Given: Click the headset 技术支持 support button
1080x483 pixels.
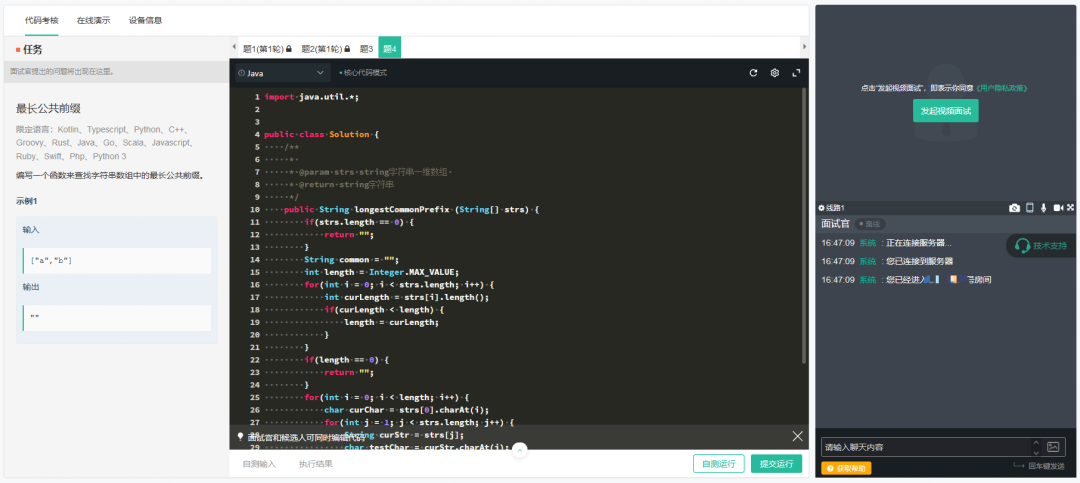Looking at the screenshot, I should click(1041, 245).
